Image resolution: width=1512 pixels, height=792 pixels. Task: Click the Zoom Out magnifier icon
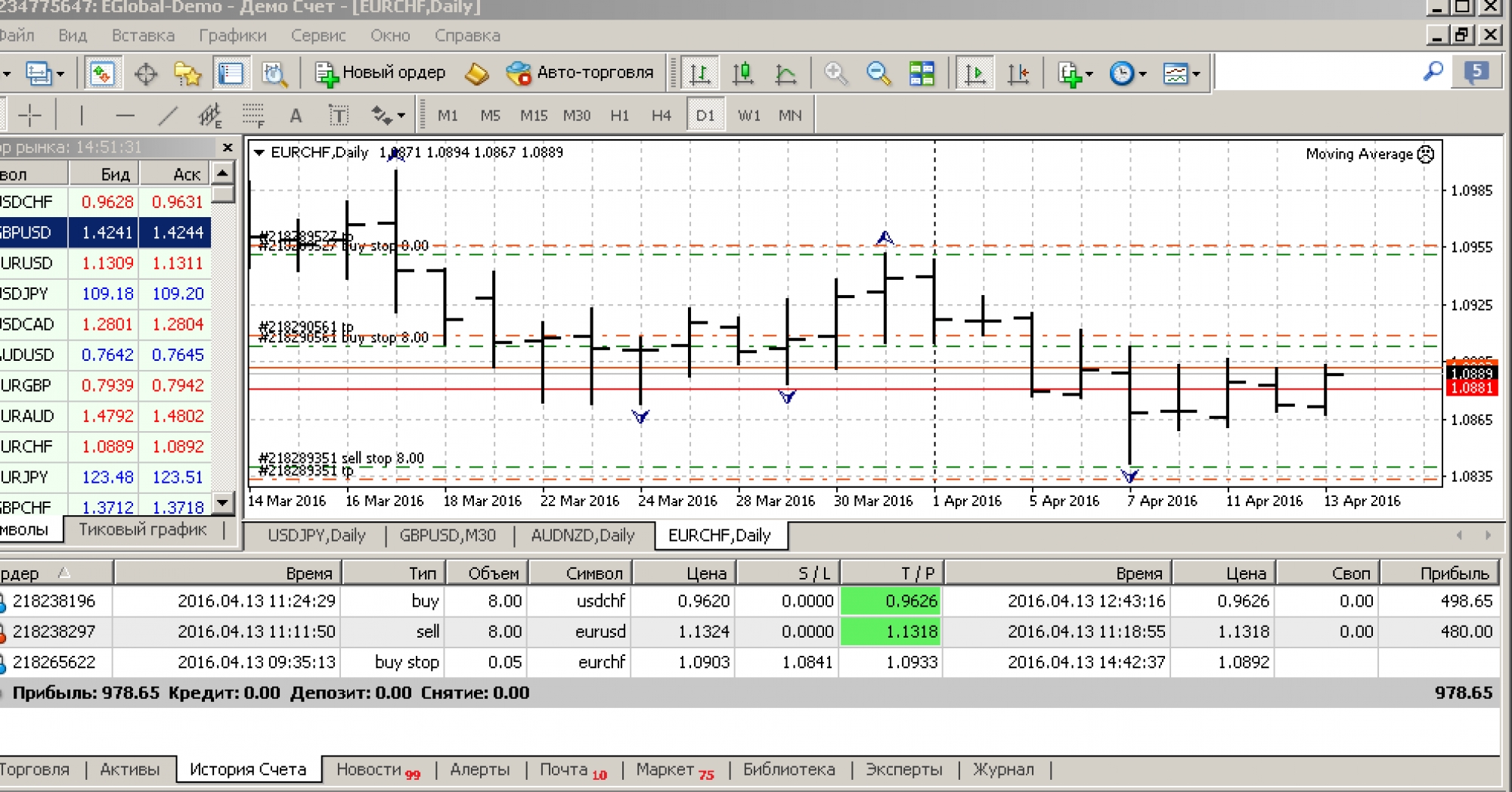tap(878, 73)
